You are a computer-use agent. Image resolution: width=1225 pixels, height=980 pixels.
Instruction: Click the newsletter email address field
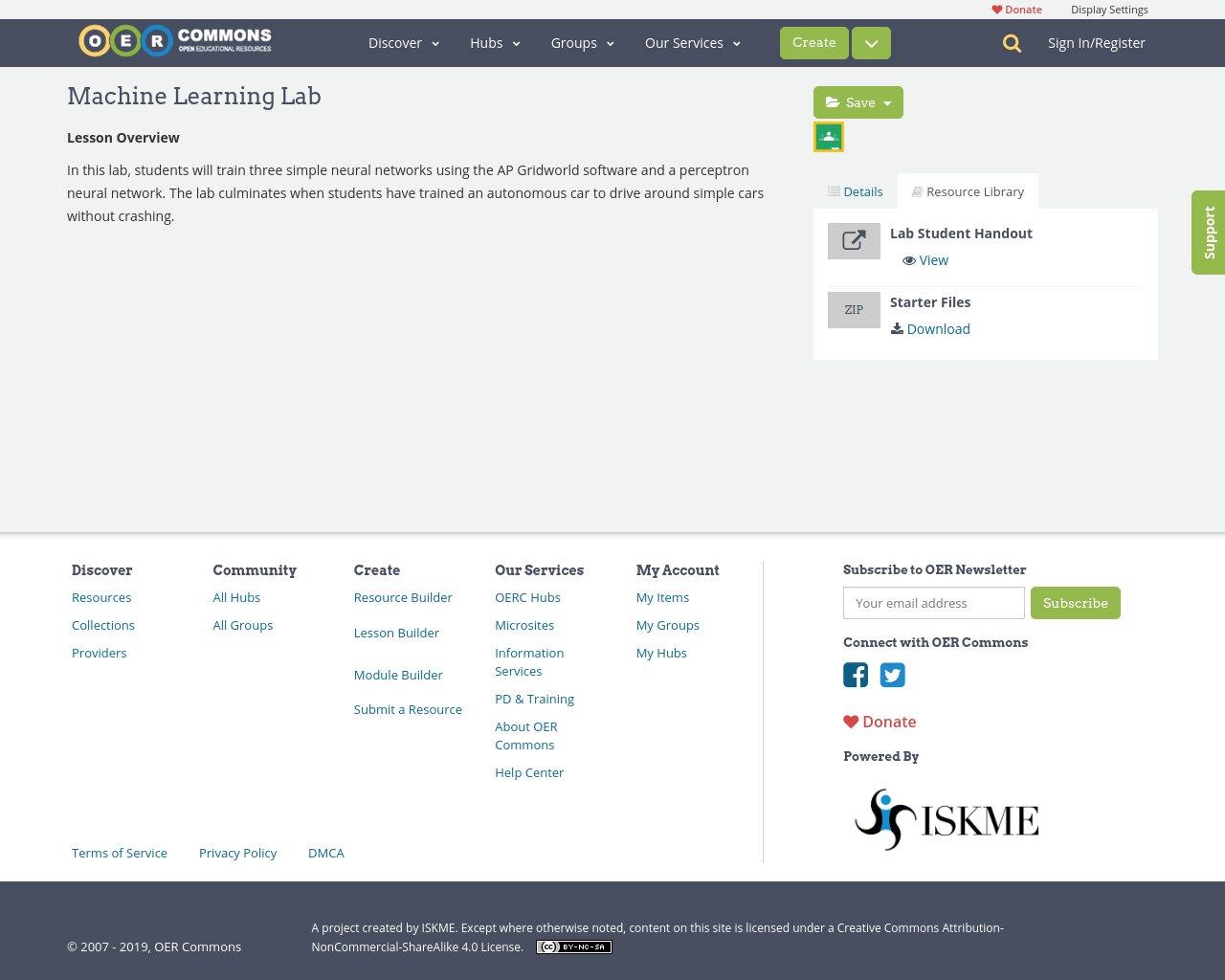933,603
